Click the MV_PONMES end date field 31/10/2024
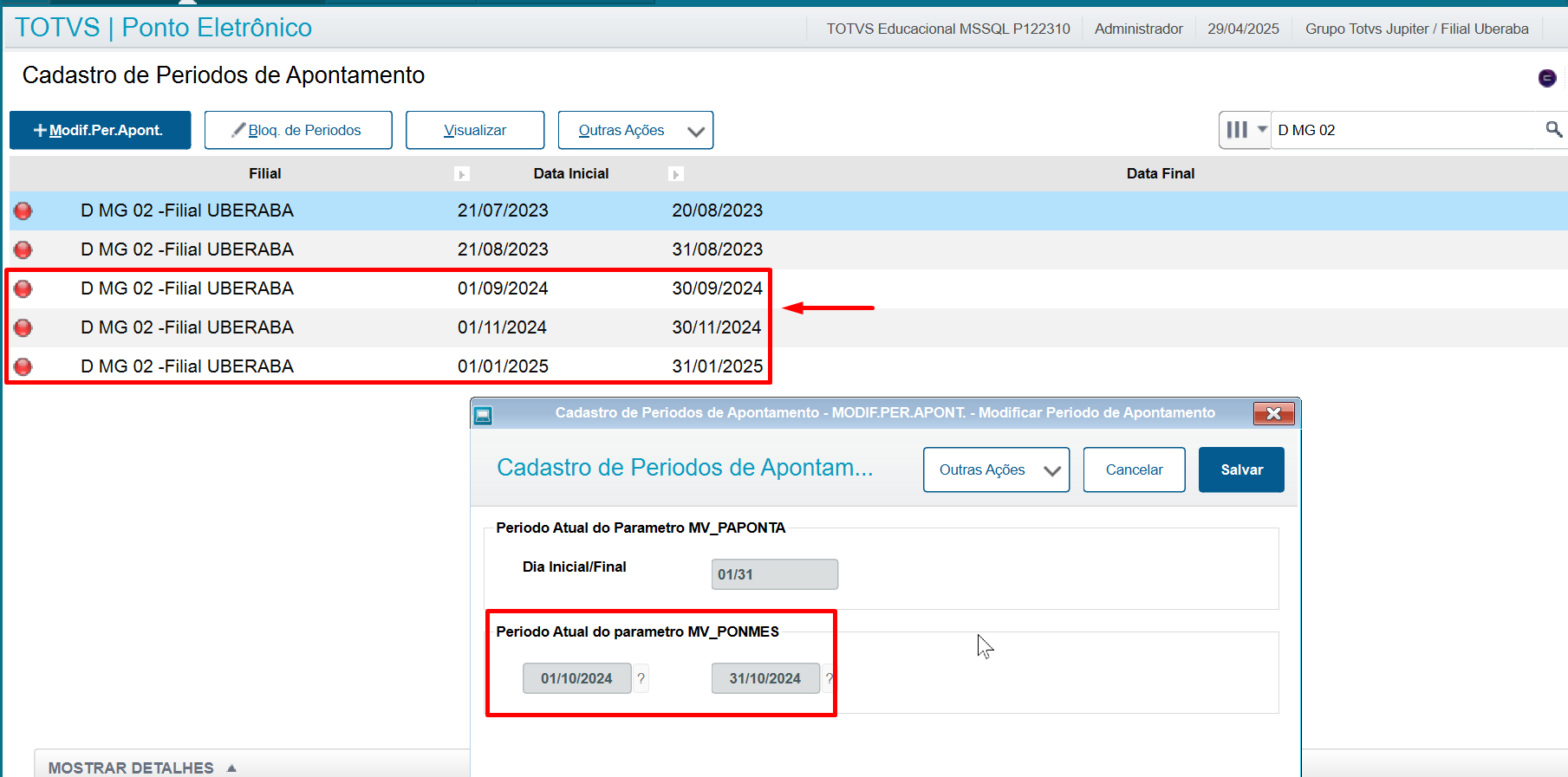Image resolution: width=1568 pixels, height=777 pixels. (765, 678)
